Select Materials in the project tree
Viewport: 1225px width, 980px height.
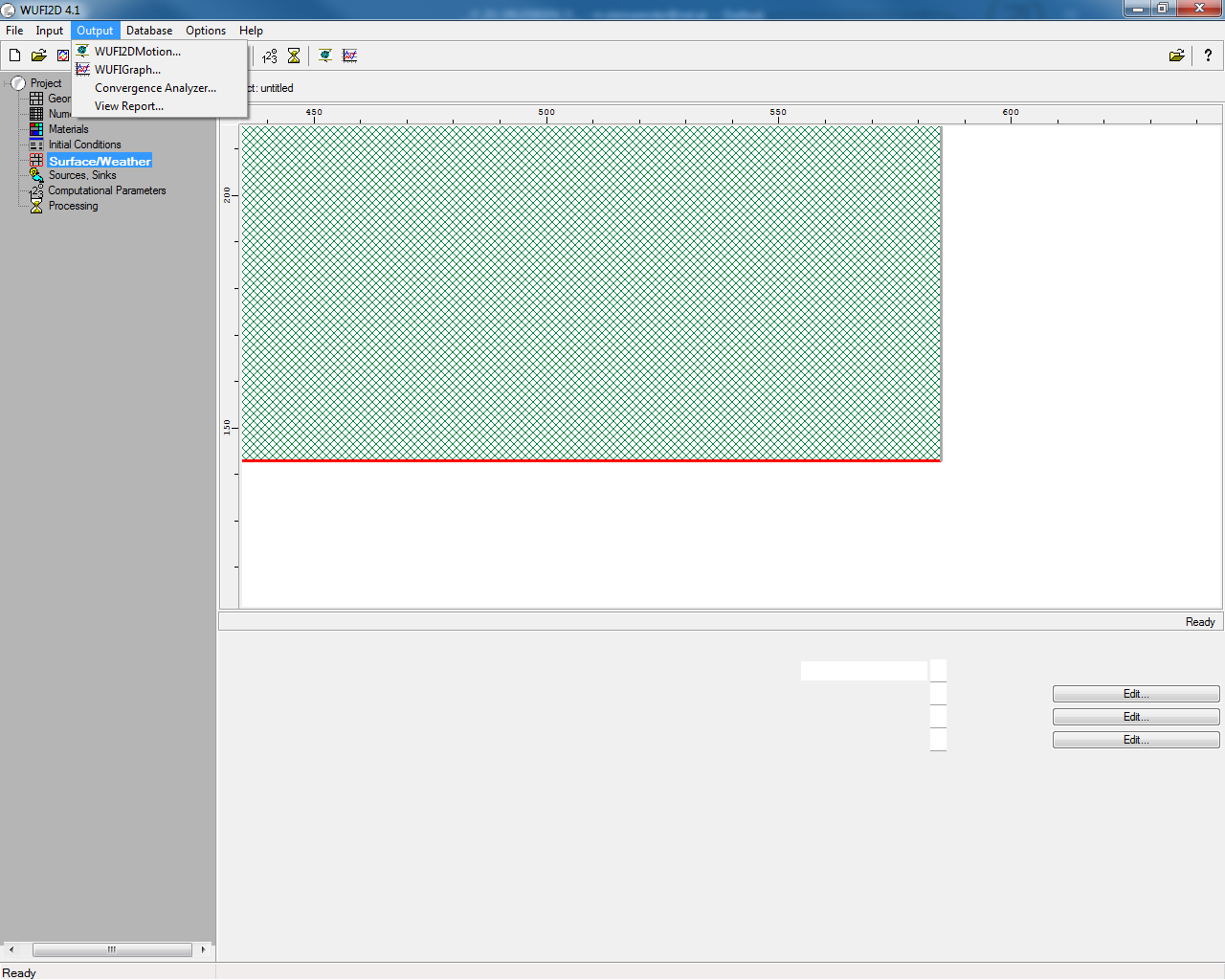click(x=68, y=129)
